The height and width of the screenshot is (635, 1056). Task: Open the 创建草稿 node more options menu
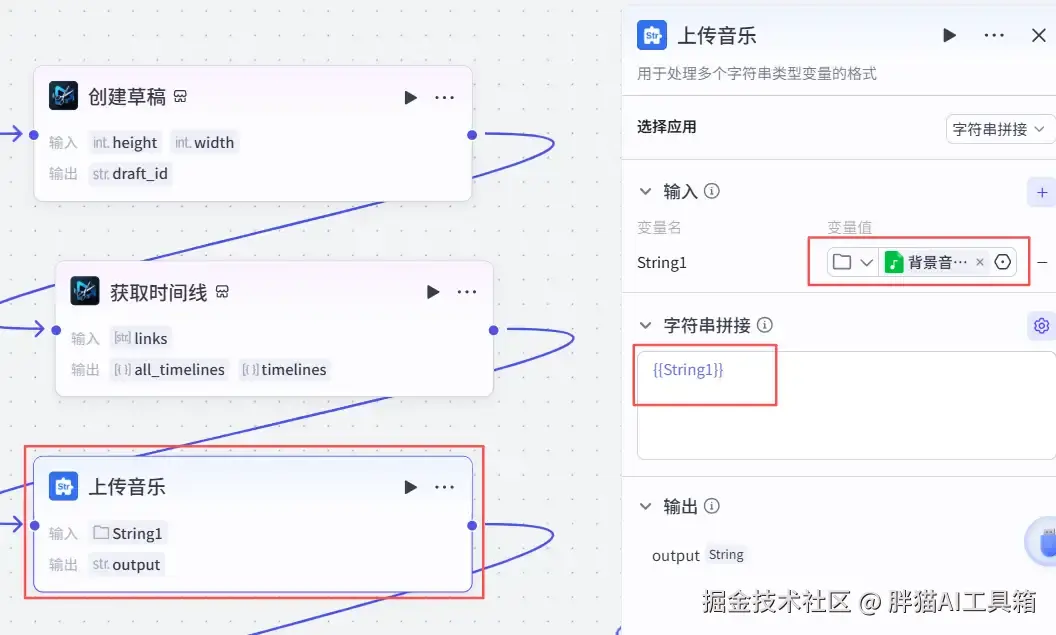point(444,98)
